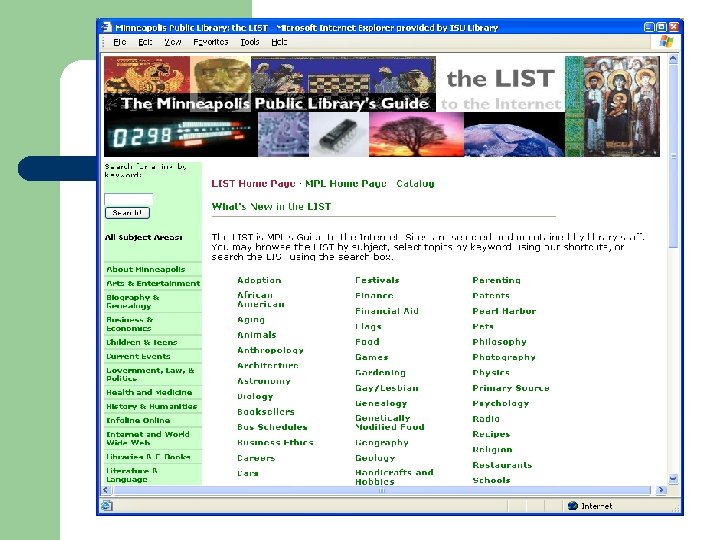Screen dimensions: 720x540
Task: Open the Catalog link
Action: 416,184
